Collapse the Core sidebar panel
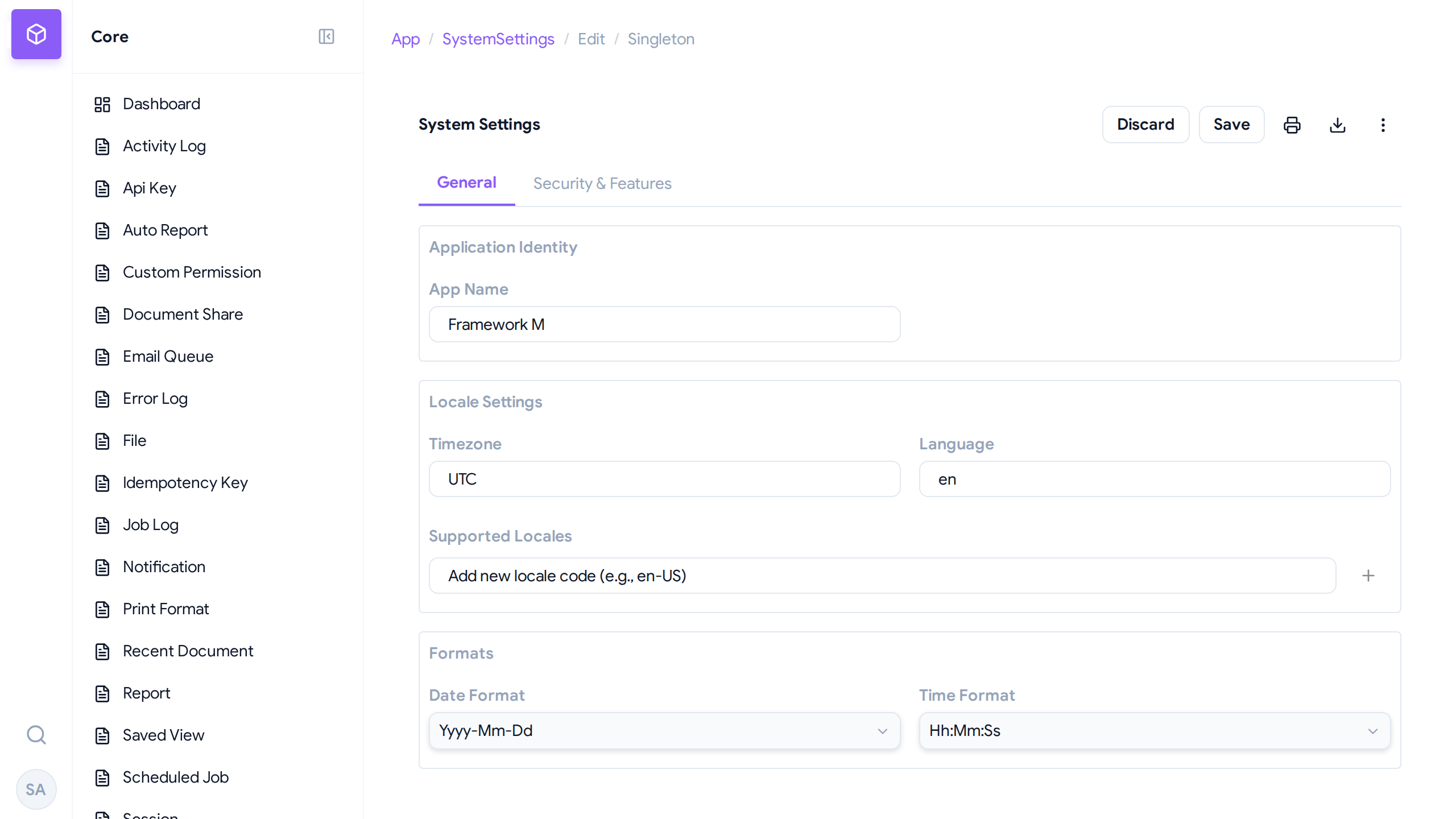The width and height of the screenshot is (1456, 819). point(326,36)
